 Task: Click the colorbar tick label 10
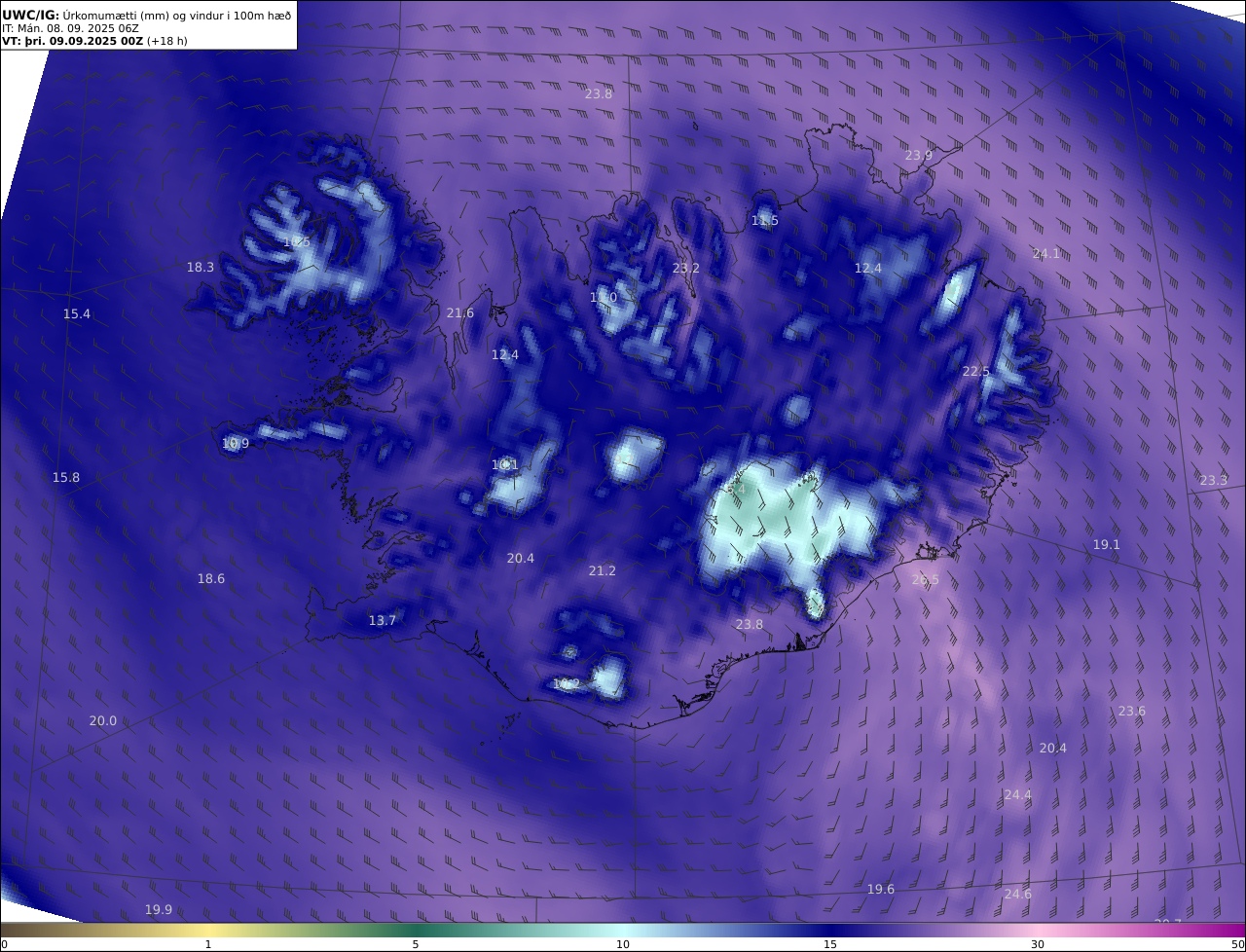click(x=623, y=944)
